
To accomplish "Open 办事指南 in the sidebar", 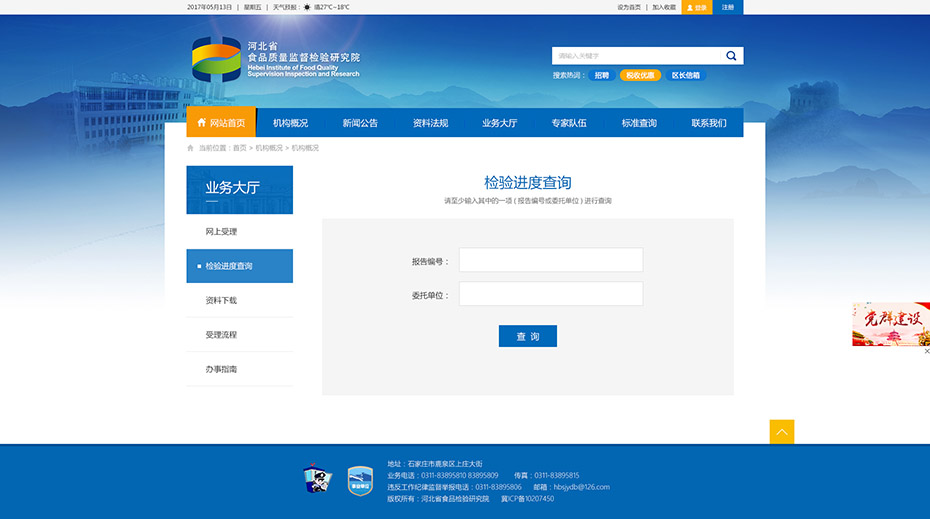I will click(x=221, y=369).
